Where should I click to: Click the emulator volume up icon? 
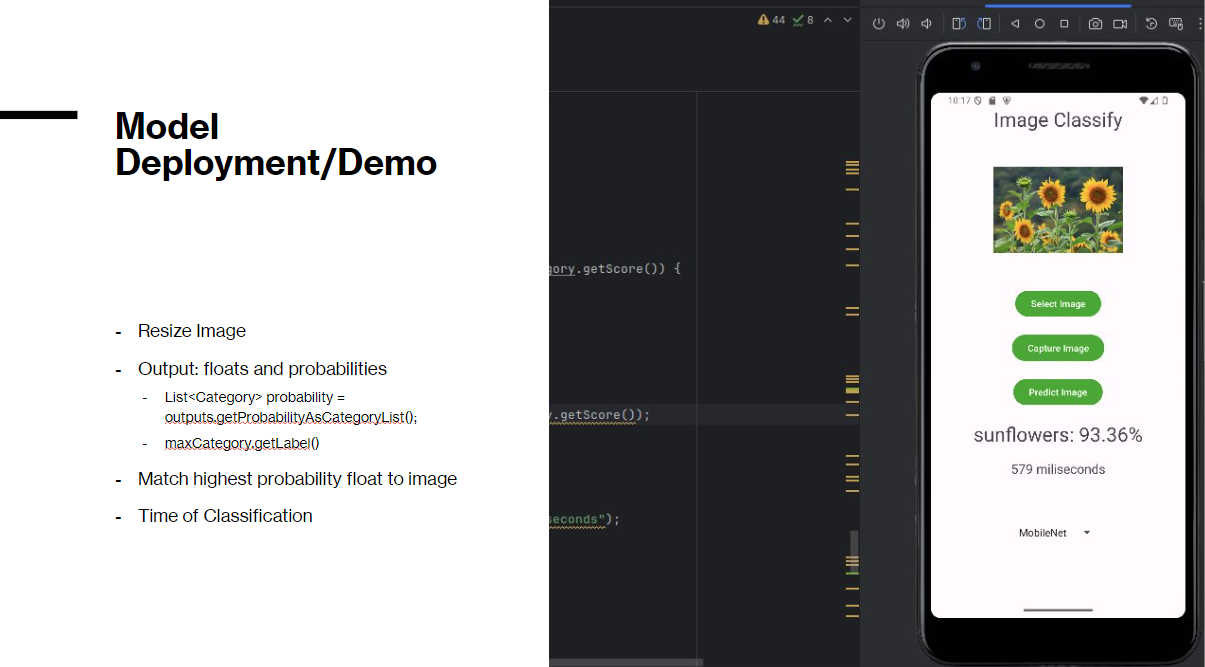pyautogui.click(x=903, y=24)
